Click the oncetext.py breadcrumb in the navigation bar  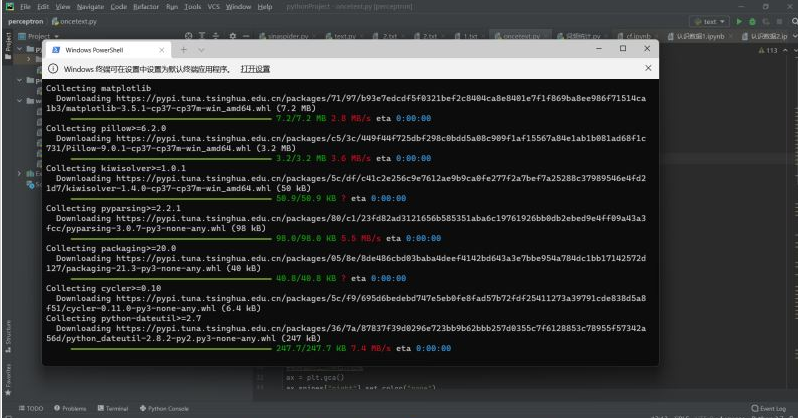(x=74, y=21)
